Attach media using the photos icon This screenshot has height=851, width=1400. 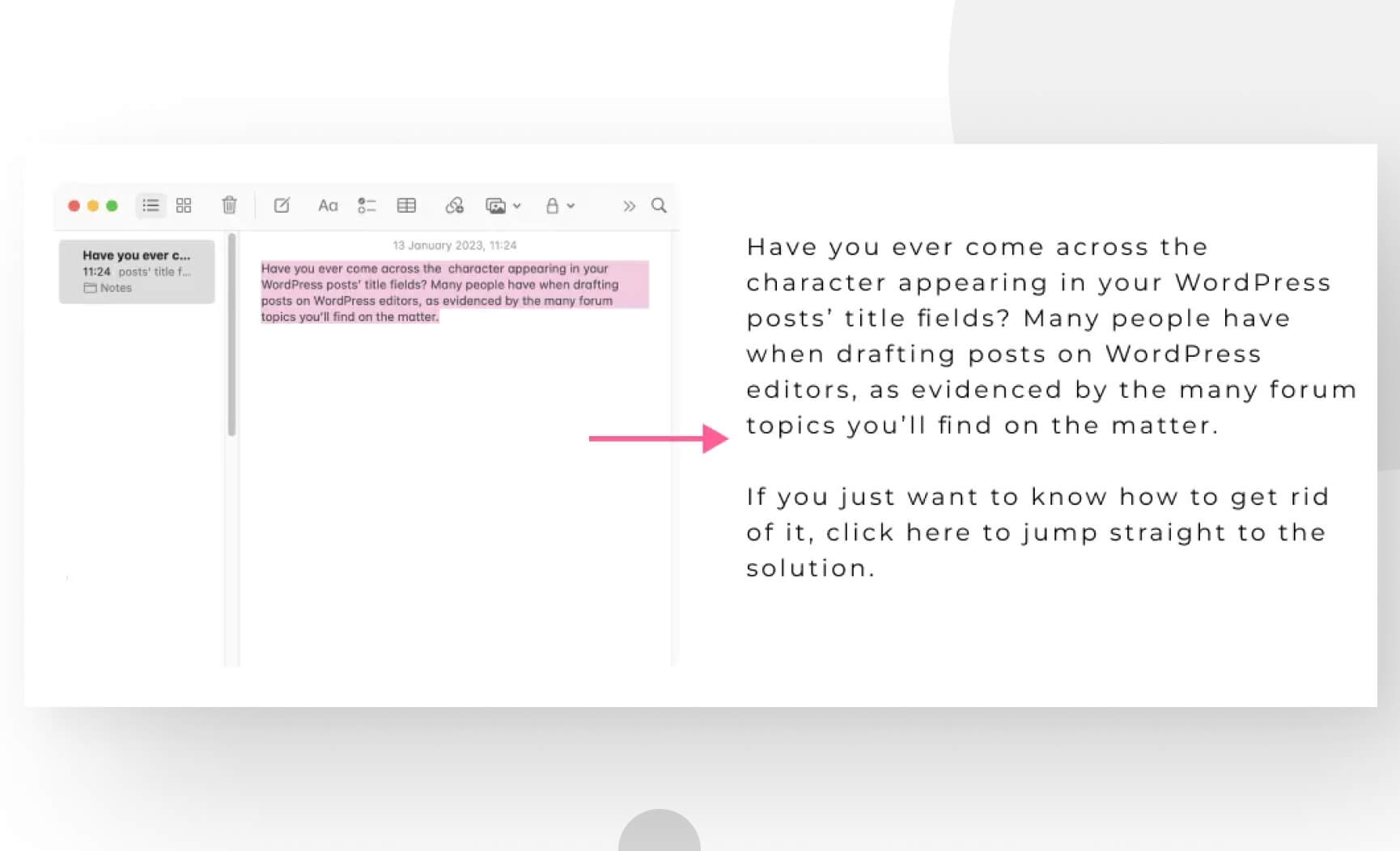496,205
